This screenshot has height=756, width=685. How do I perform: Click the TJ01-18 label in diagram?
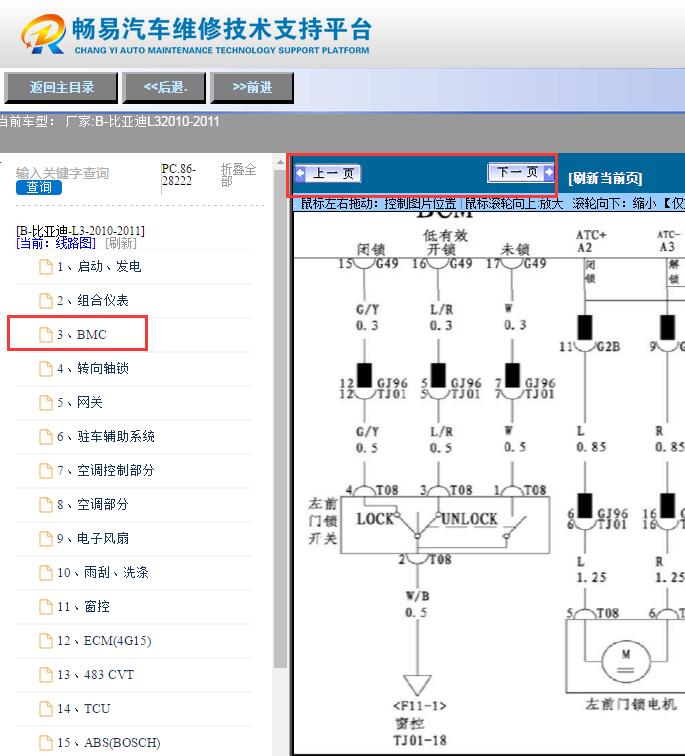[x=419, y=740]
